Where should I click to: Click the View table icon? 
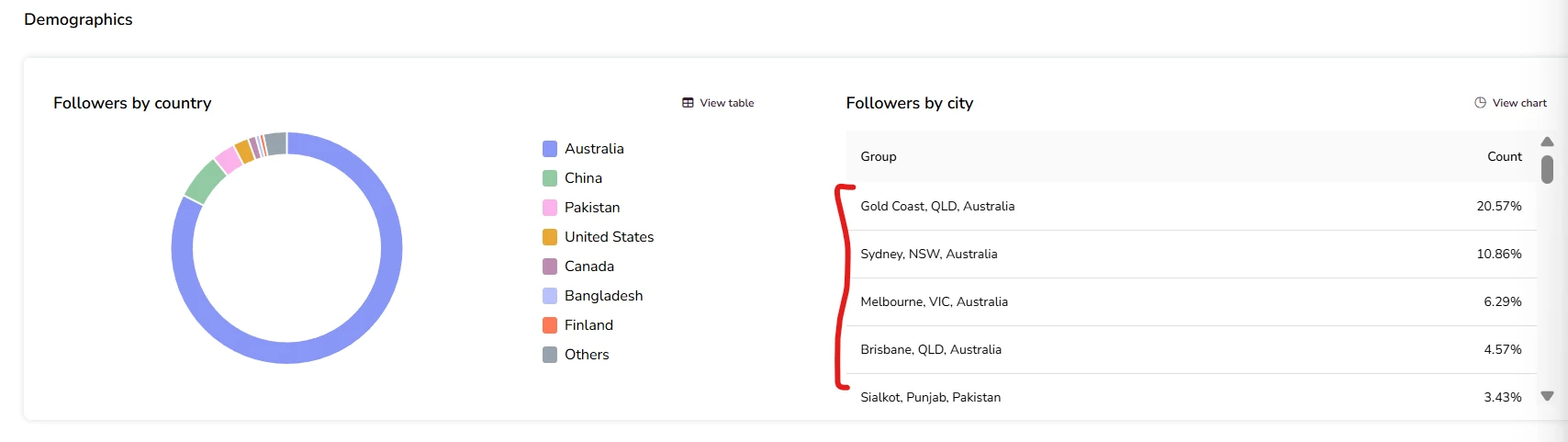click(x=688, y=103)
